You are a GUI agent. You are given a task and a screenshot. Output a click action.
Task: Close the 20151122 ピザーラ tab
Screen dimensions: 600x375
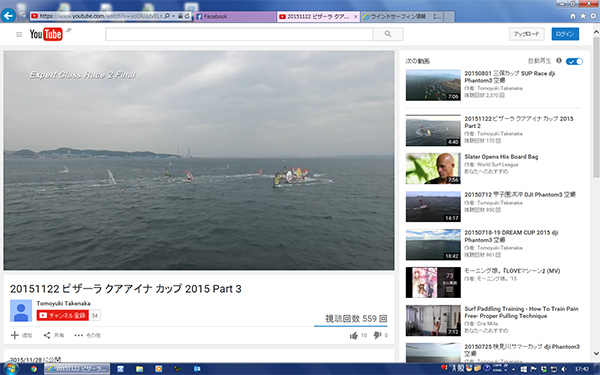point(355,16)
